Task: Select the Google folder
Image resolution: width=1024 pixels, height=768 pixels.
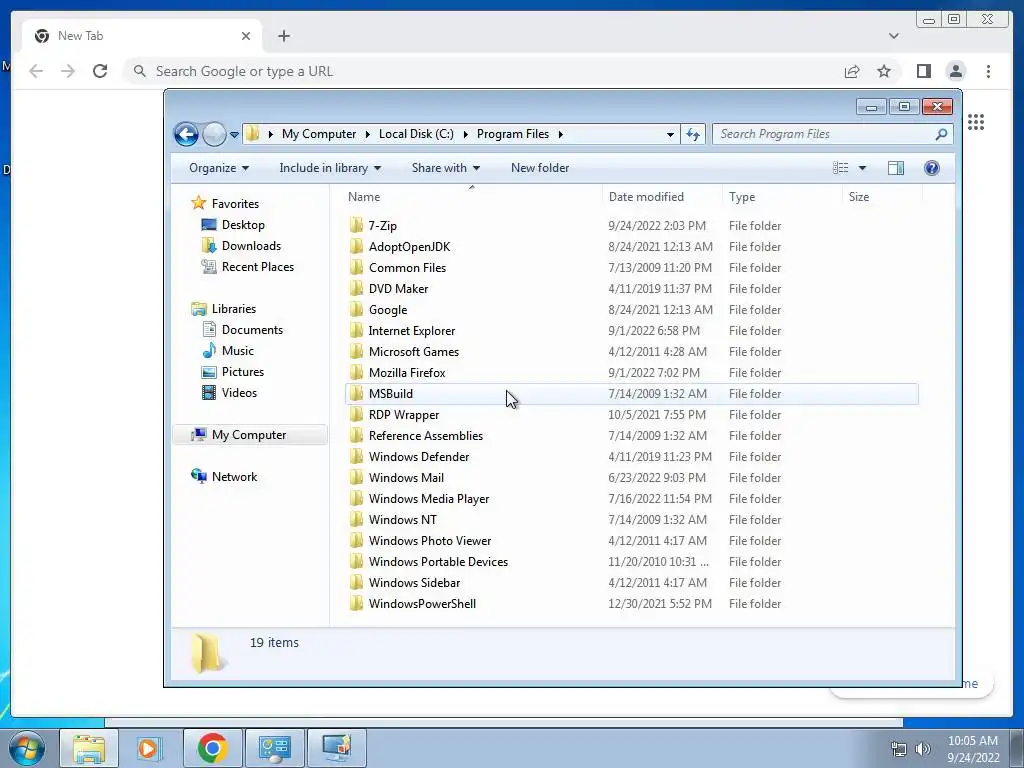Action: tap(387, 310)
